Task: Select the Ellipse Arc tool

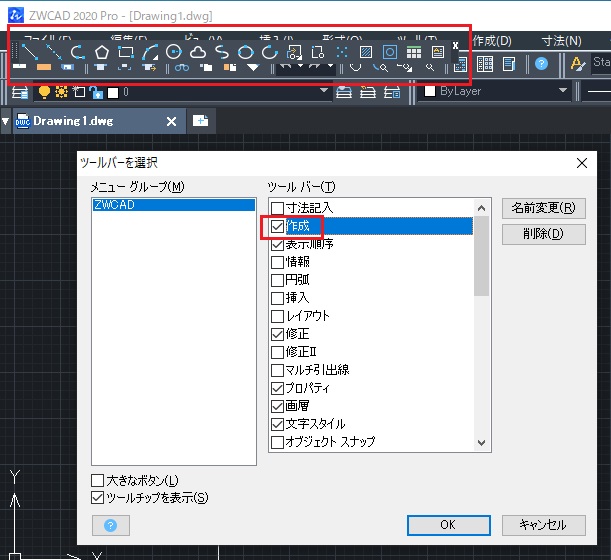Action: pyautogui.click(x=270, y=52)
